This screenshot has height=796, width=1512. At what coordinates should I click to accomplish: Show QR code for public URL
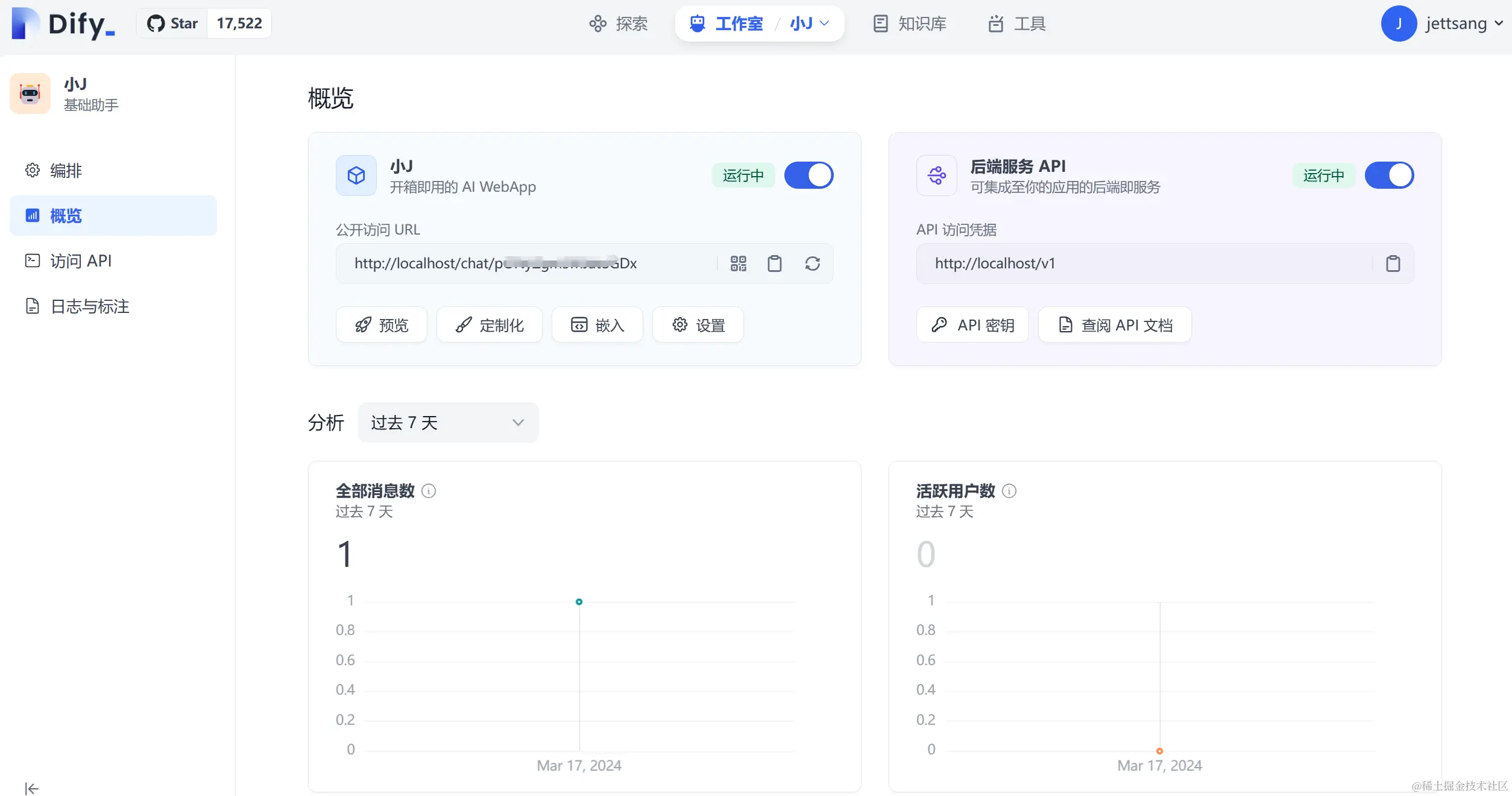click(x=738, y=264)
